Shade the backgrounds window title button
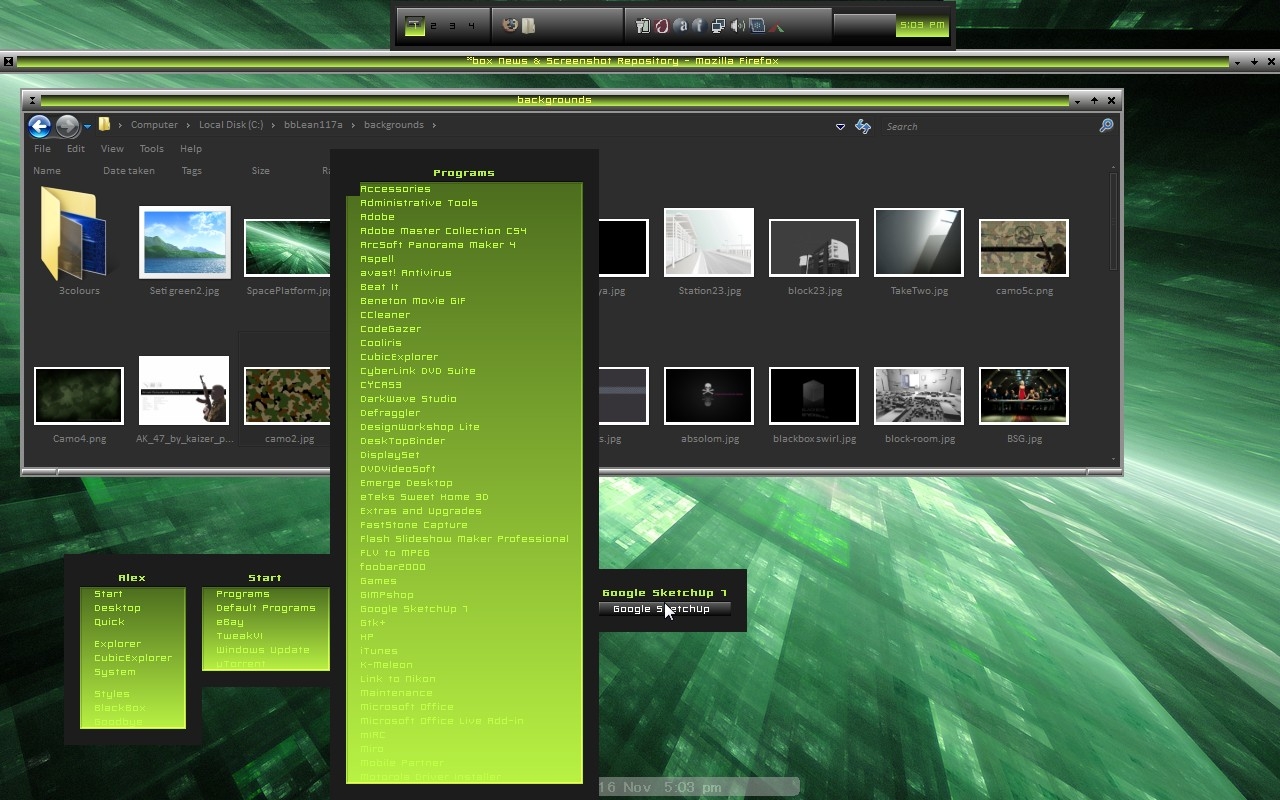The image size is (1280, 800). (x=32, y=100)
